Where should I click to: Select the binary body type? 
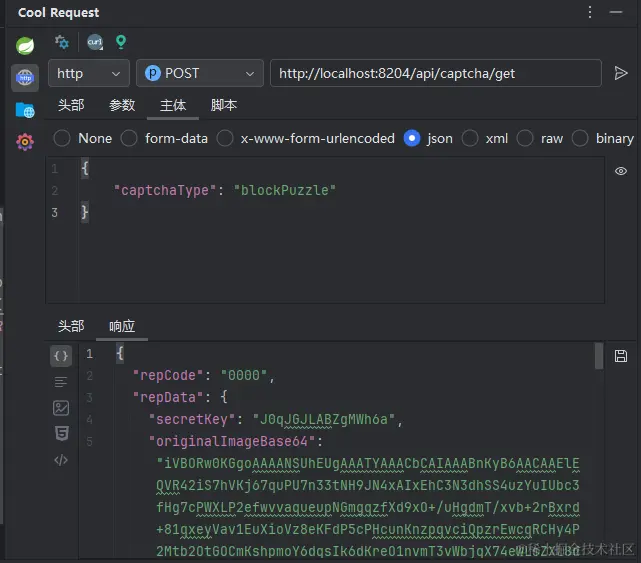point(603,138)
